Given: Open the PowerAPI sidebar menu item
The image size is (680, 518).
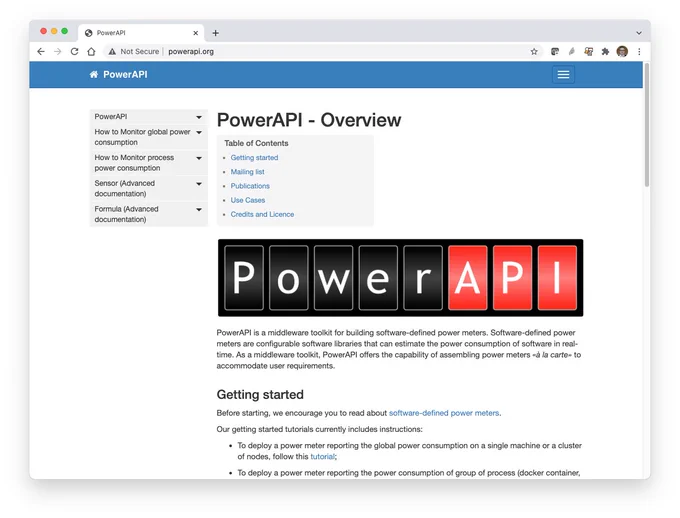Looking at the screenshot, I should (149, 117).
